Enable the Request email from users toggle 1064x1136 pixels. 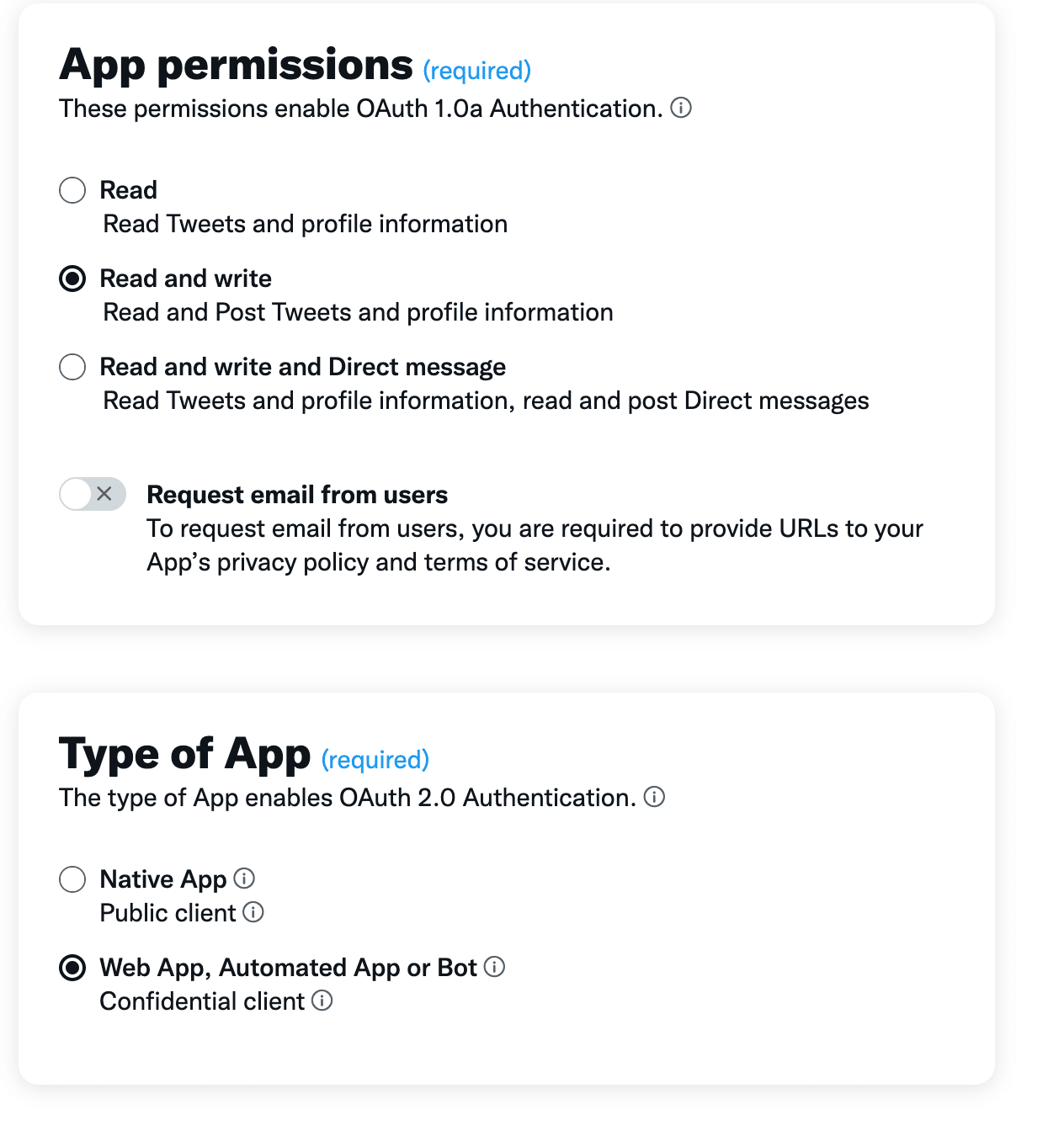click(93, 494)
